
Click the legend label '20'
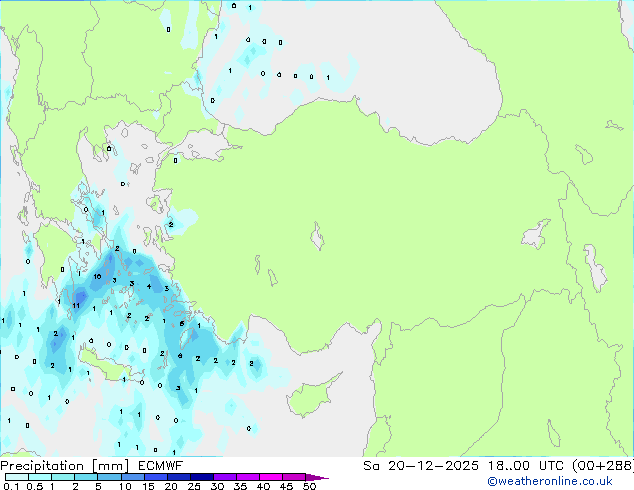point(171,486)
